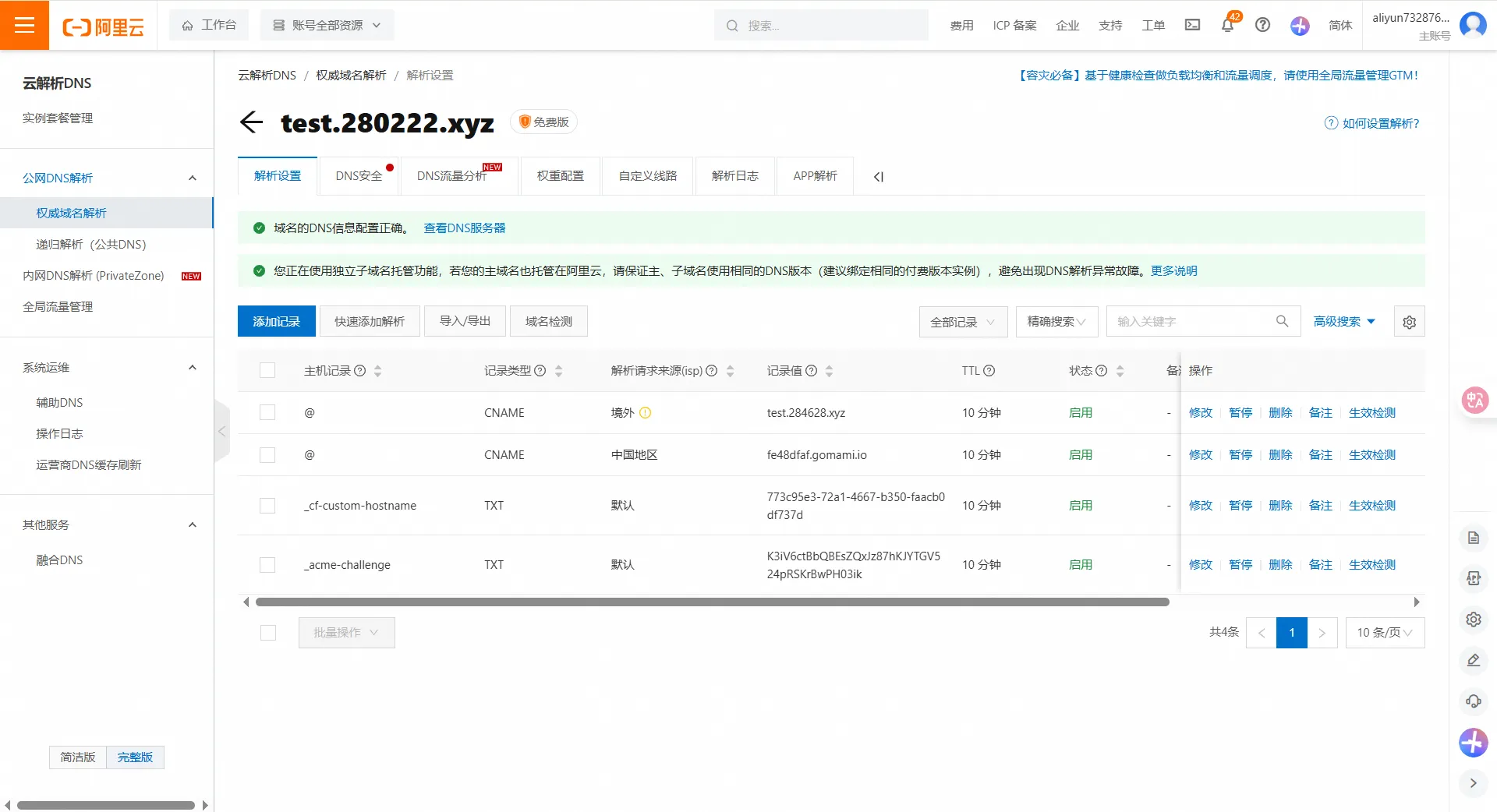
Task: Open the table column settings gear
Action: (1409, 322)
